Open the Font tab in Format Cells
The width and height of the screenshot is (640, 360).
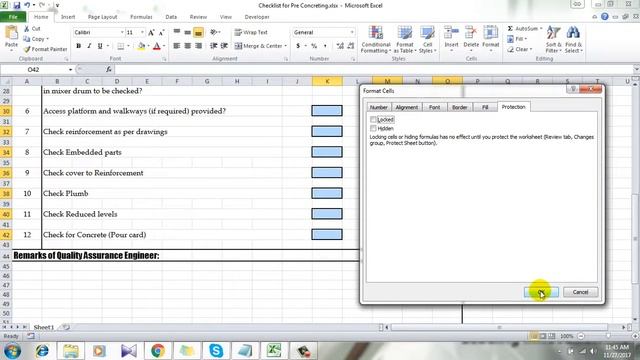(x=434, y=107)
